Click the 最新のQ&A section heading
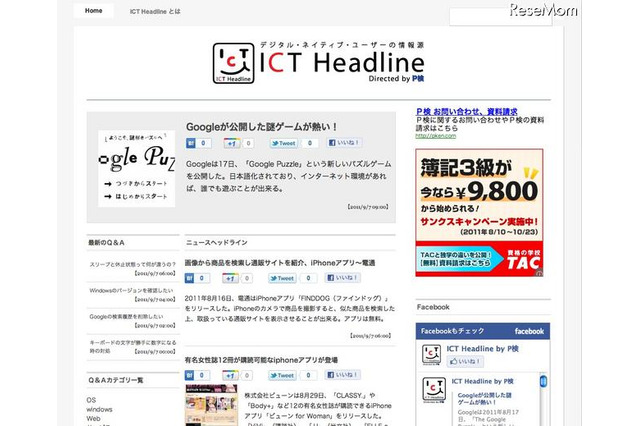Screen dimensions: 640x426 click(x=107, y=243)
